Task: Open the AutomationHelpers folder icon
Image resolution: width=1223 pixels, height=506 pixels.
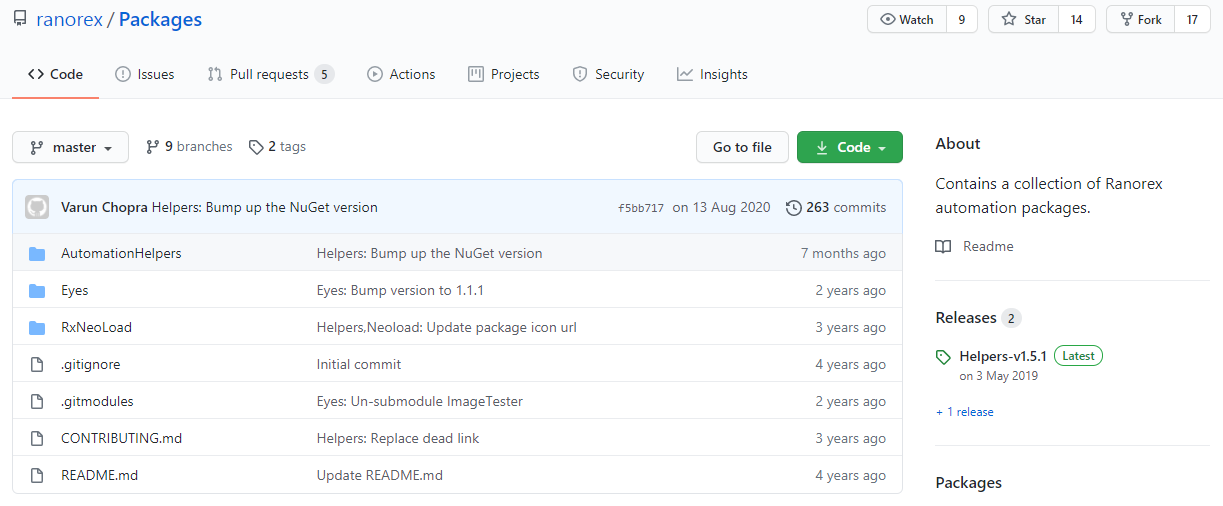Action: 37,253
